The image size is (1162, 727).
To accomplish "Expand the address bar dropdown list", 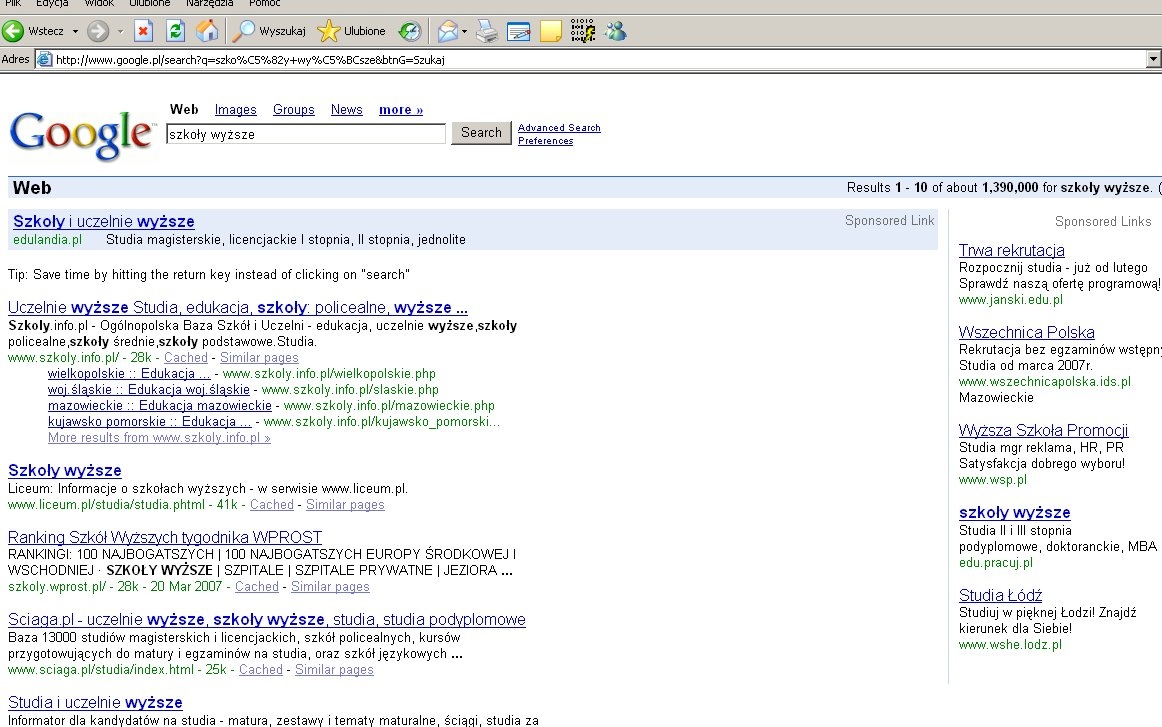I will pos(1153,59).
